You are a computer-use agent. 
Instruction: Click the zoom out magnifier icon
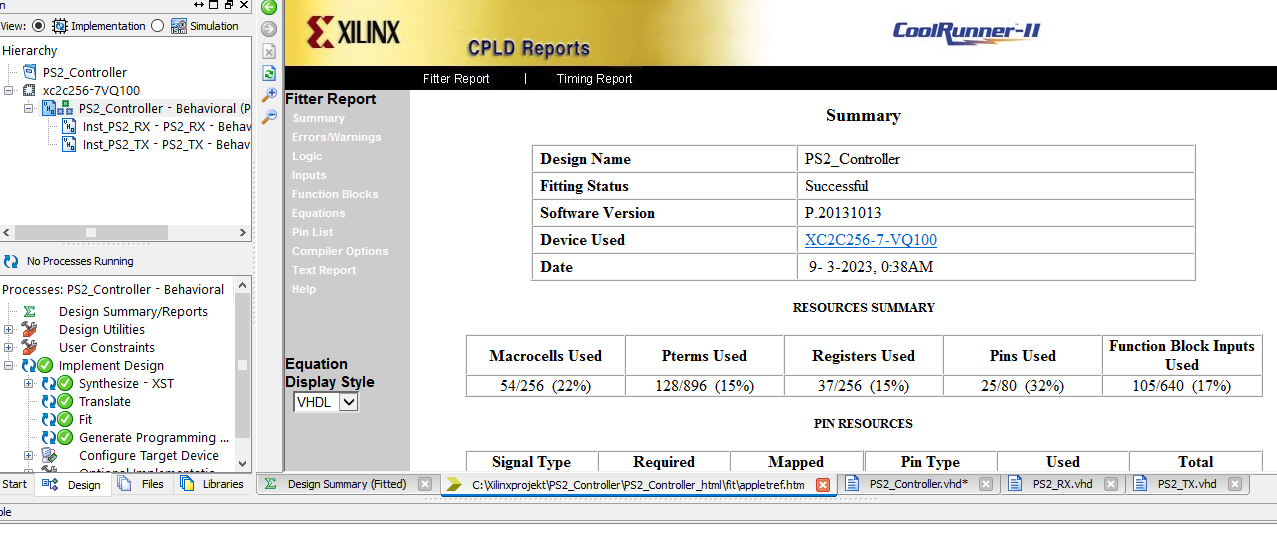(268, 117)
